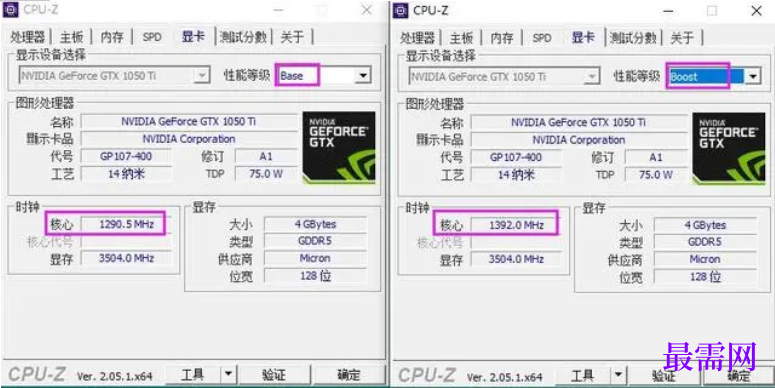
Task: Click GPU name field in left window
Action: point(189,121)
